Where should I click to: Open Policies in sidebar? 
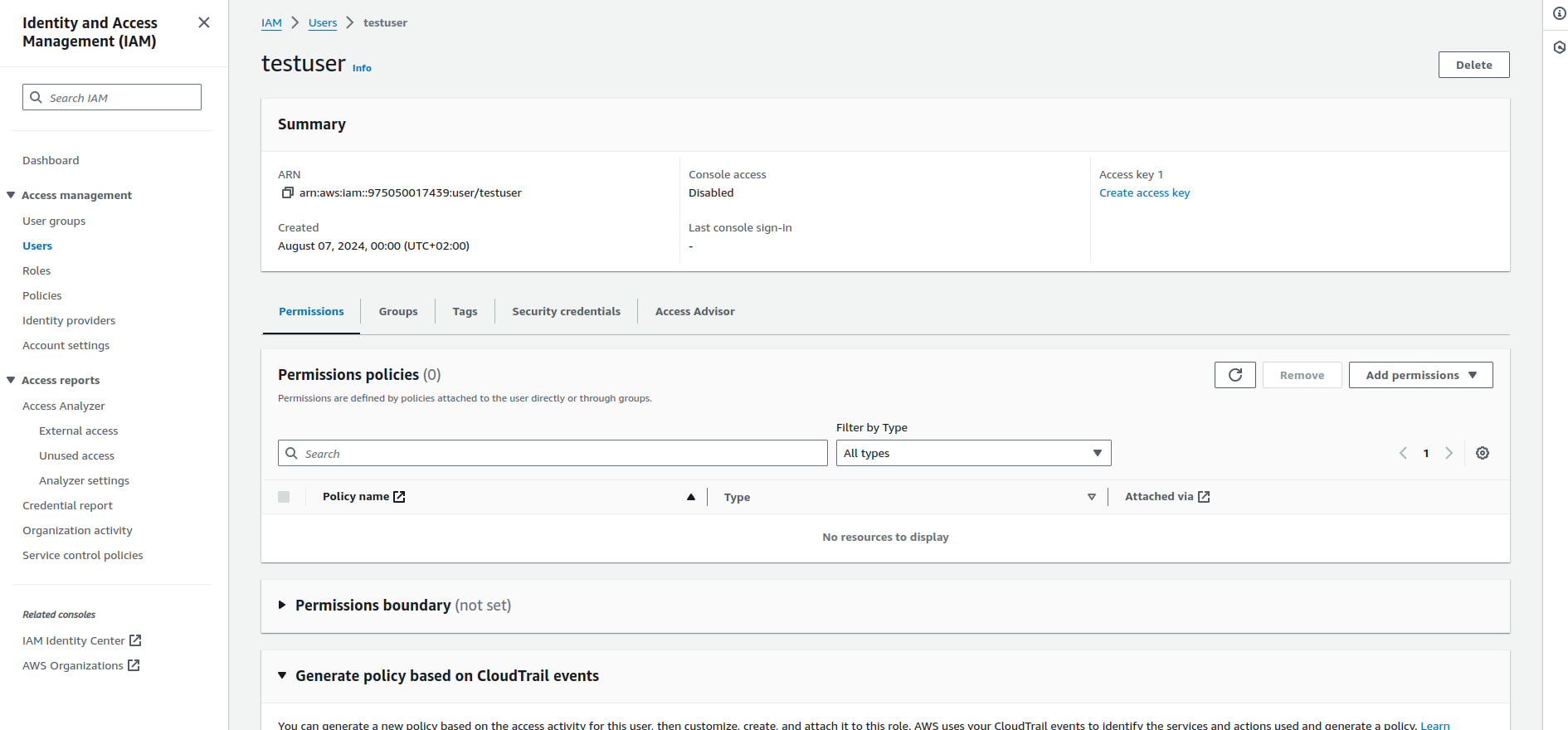[42, 295]
